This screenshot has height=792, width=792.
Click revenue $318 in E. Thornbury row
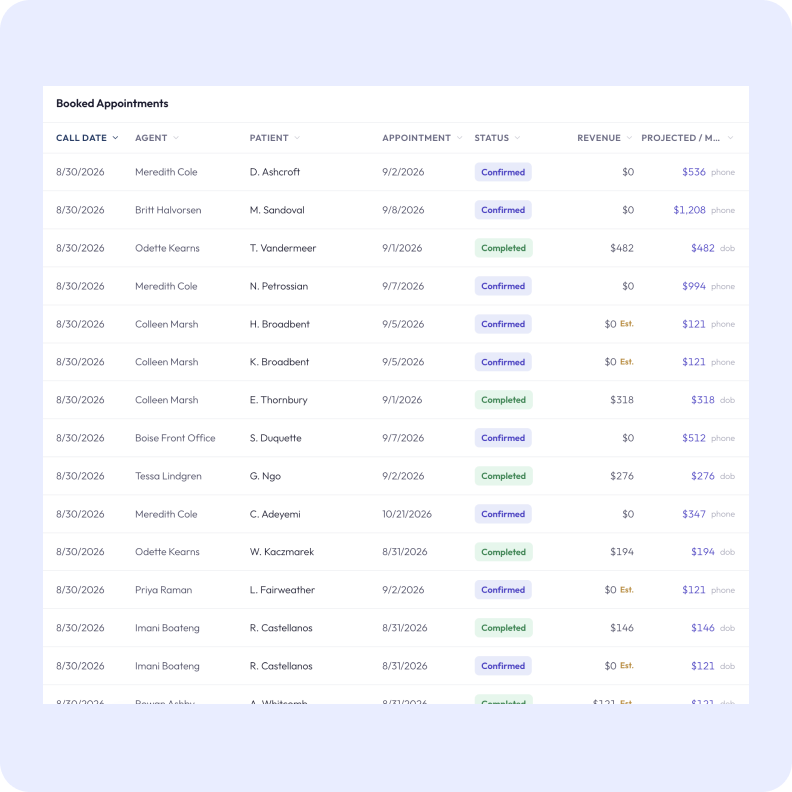pos(622,400)
